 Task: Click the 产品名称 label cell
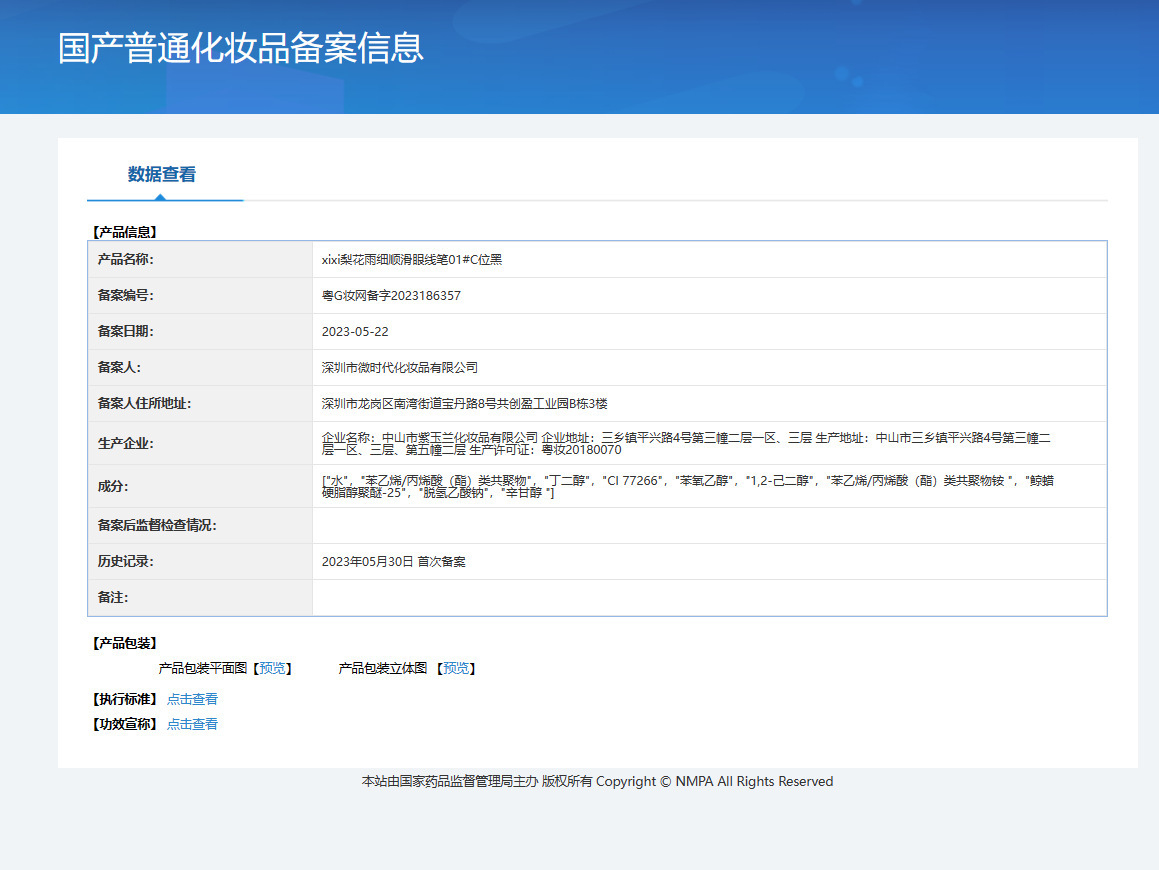[200, 259]
